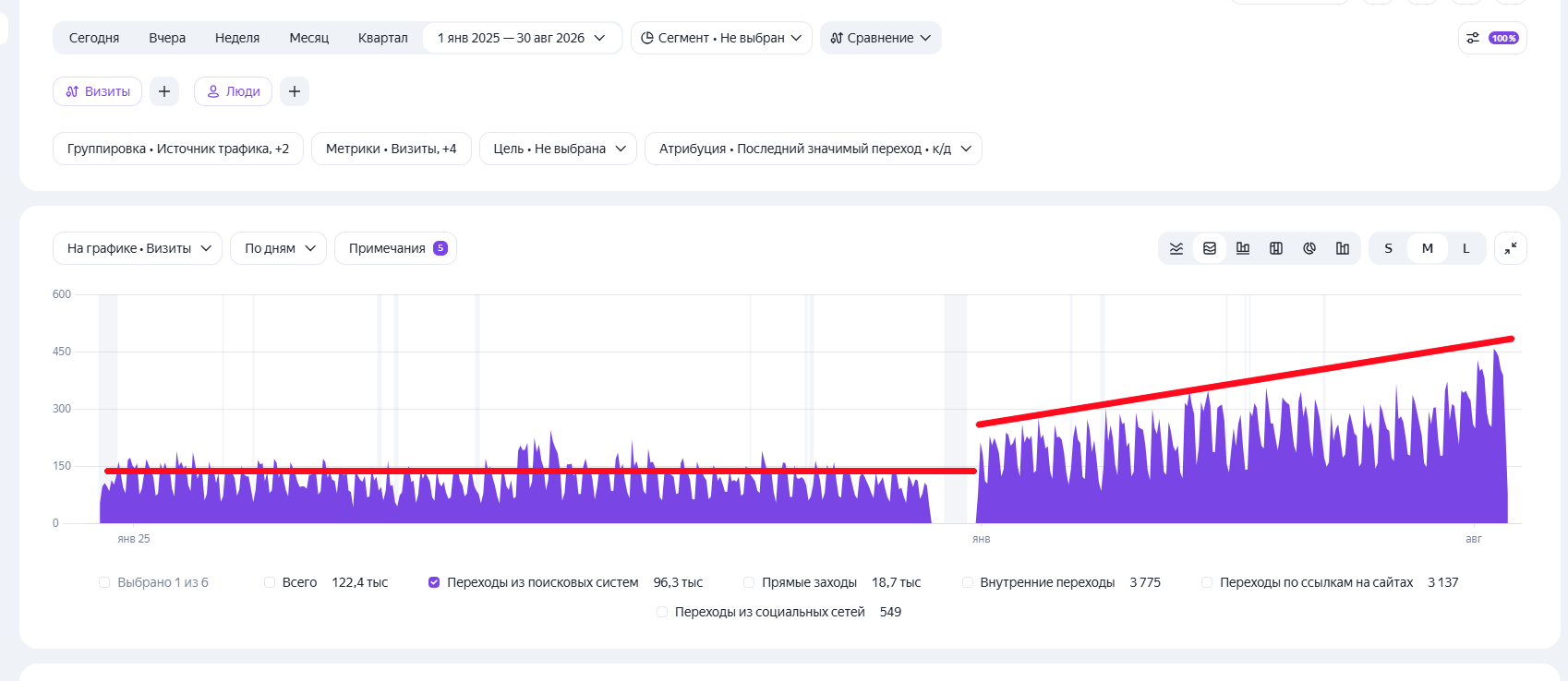
Task: Open the Визиты metric chip
Action: [x=98, y=91]
